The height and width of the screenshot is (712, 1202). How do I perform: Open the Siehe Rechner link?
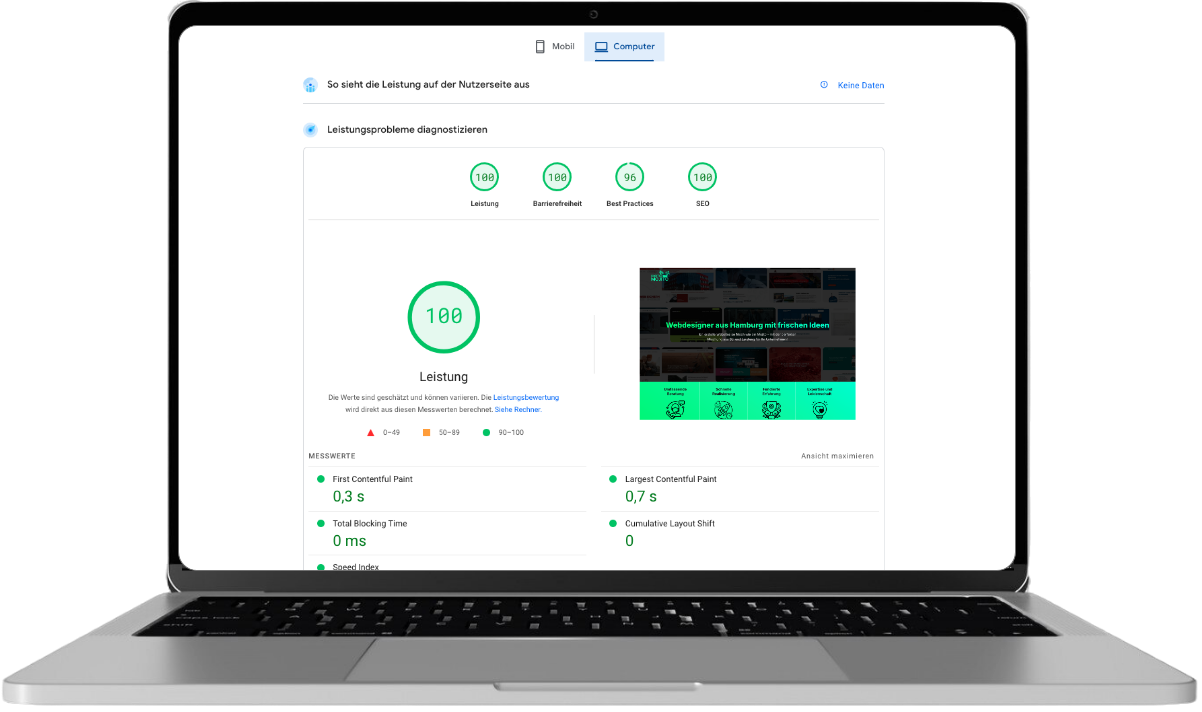[518, 410]
